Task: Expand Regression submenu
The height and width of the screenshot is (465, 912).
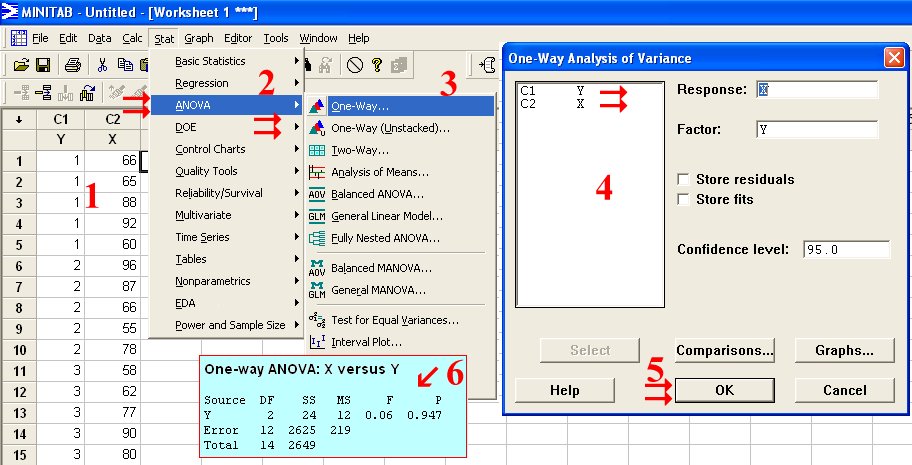Action: (x=227, y=83)
